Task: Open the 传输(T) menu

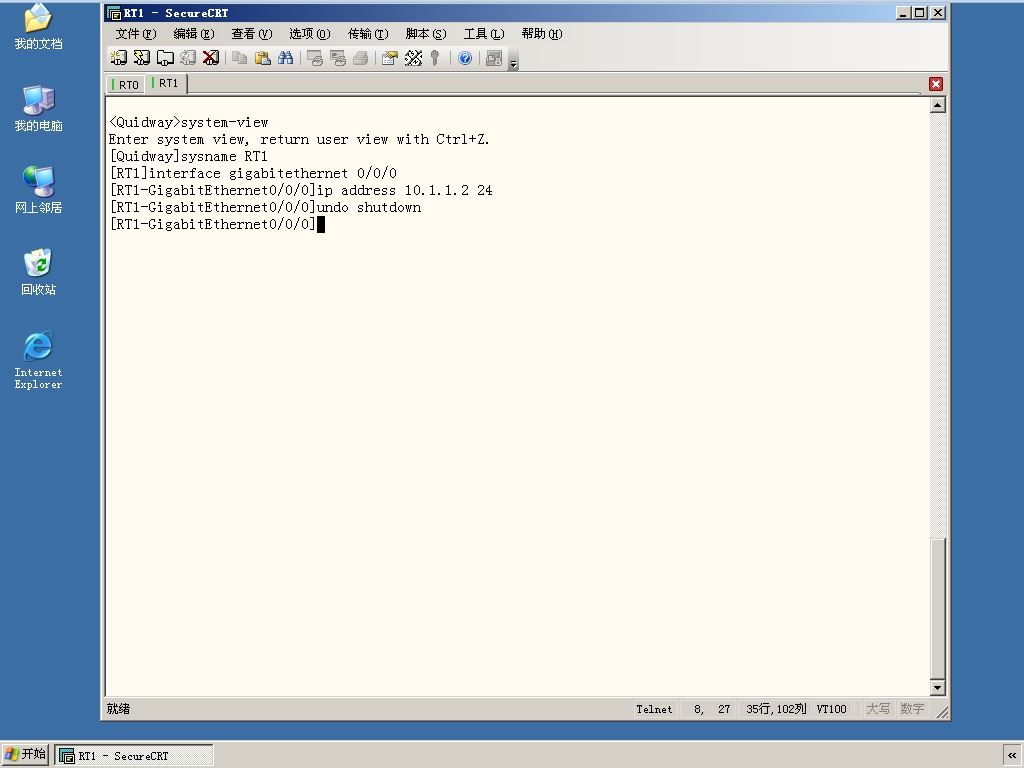Action: 368,34
